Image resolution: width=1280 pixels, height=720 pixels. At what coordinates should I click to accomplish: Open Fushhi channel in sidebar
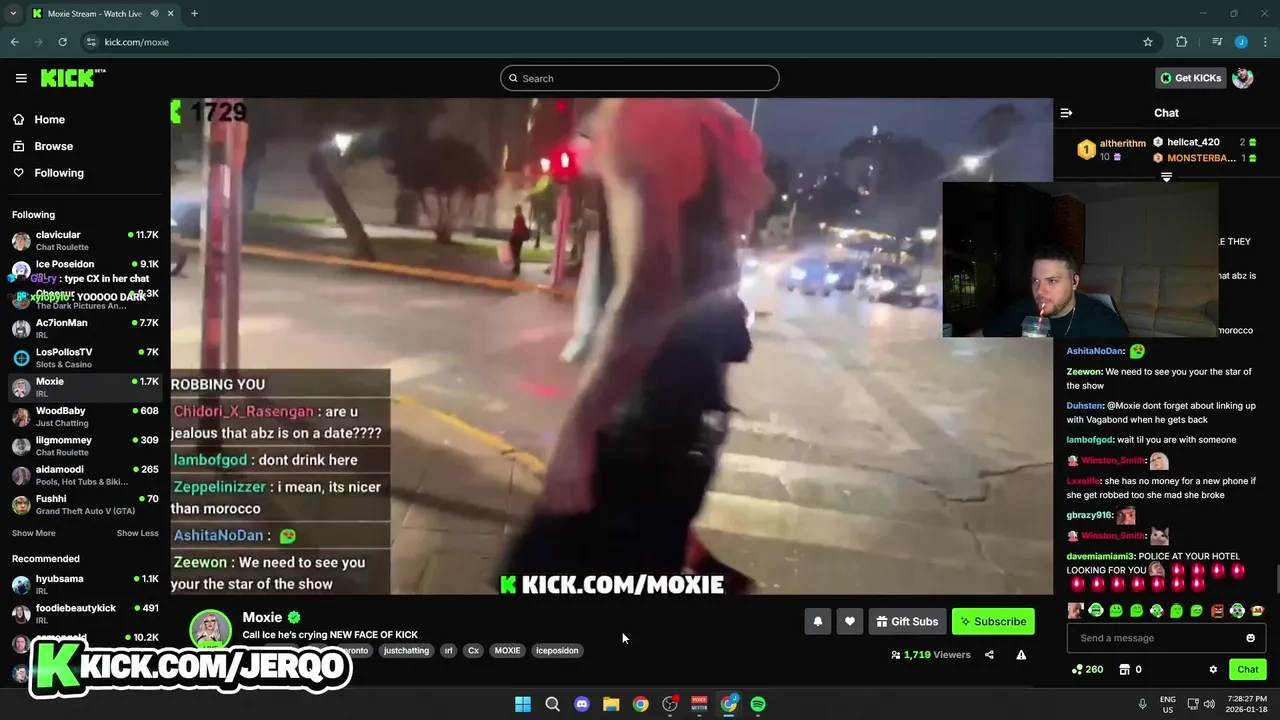pyautogui.click(x=85, y=504)
